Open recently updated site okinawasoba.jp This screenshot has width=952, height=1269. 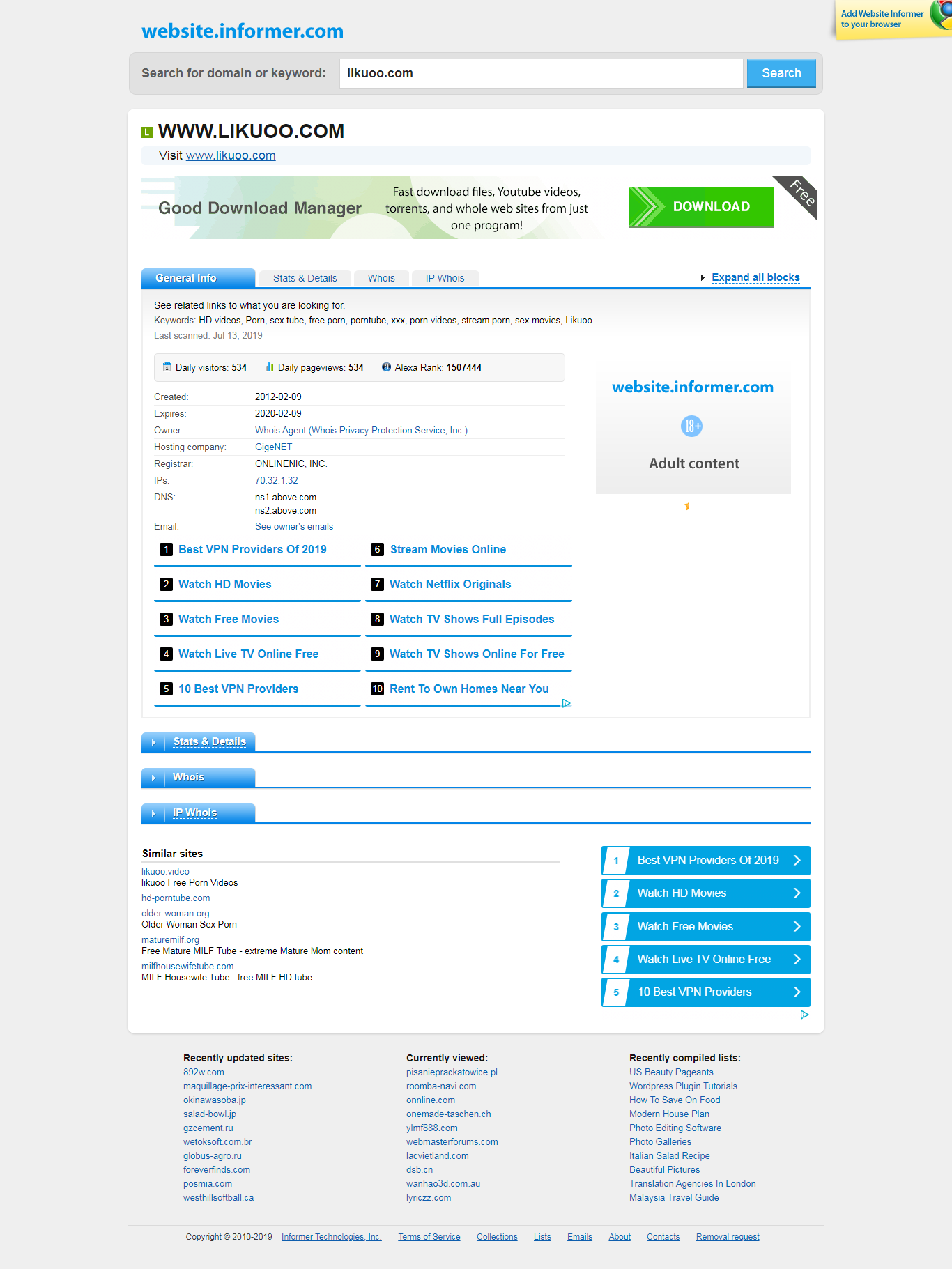tap(215, 1100)
